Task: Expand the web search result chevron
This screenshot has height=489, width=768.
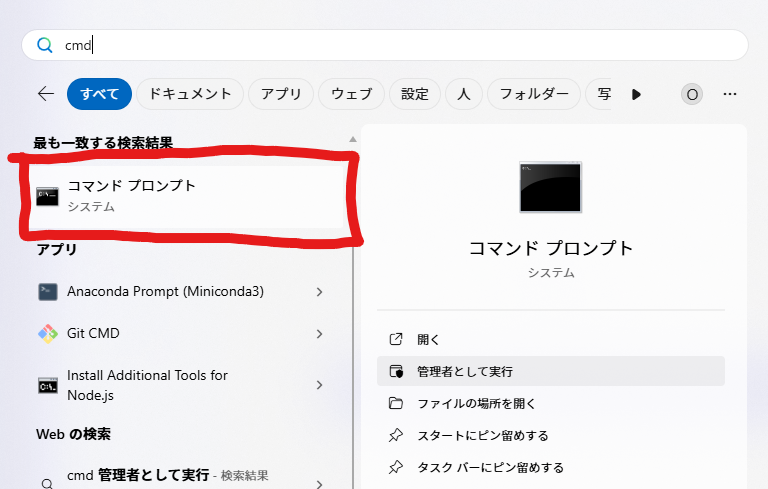Action: point(319,484)
